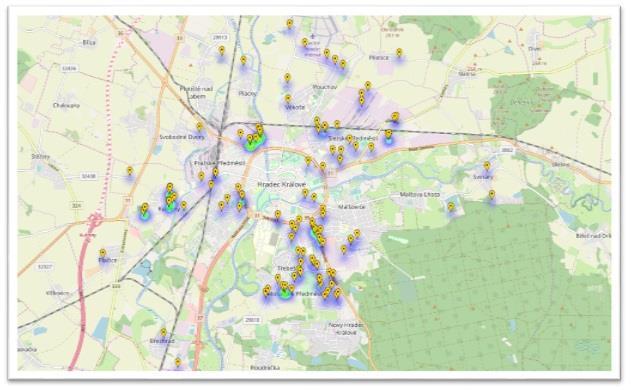The width and height of the screenshot is (631, 390).
Task: Select the marker above Svobodné Dvory label
Action: click(199, 127)
